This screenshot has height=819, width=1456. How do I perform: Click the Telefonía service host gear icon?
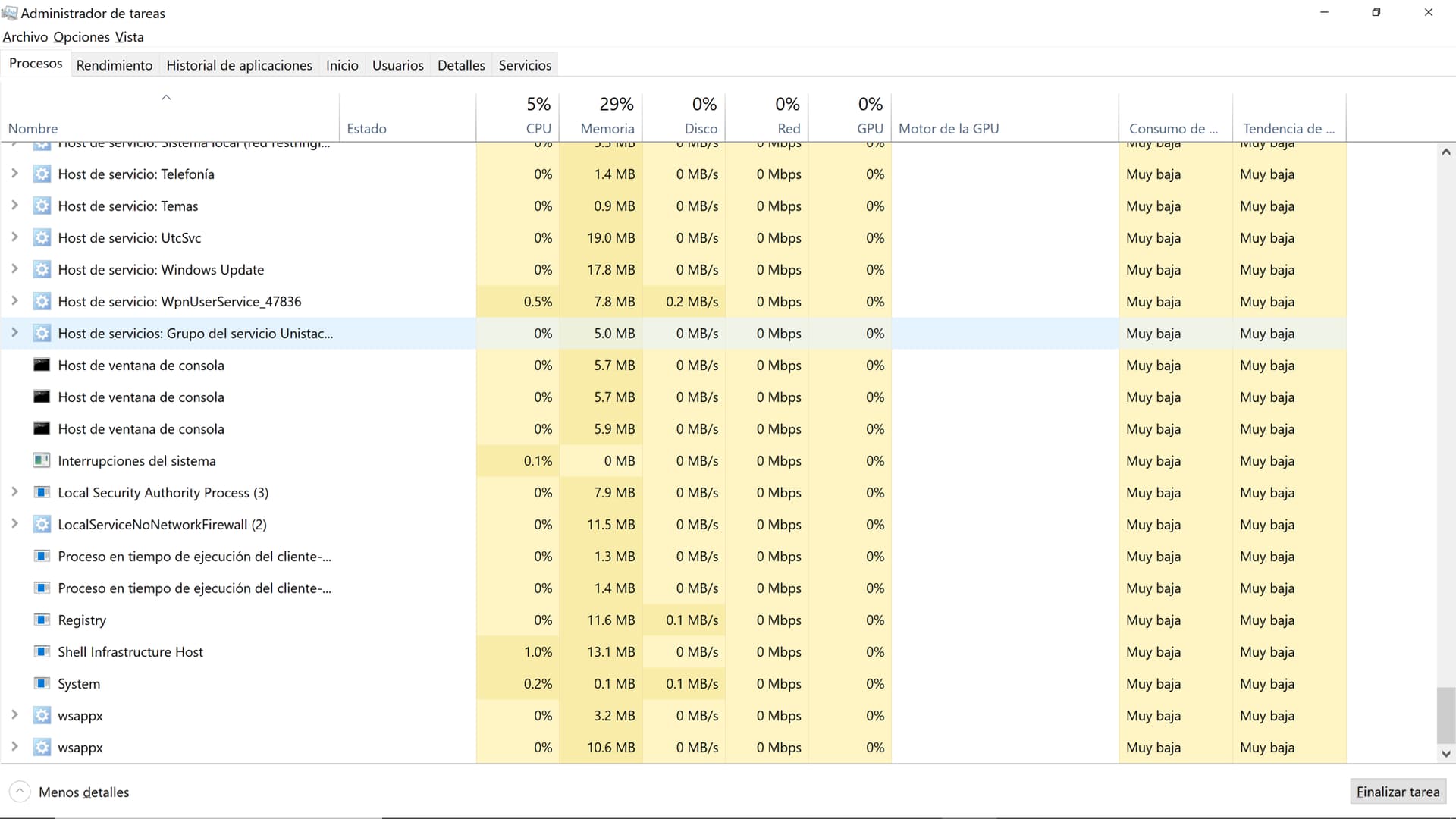tap(42, 174)
